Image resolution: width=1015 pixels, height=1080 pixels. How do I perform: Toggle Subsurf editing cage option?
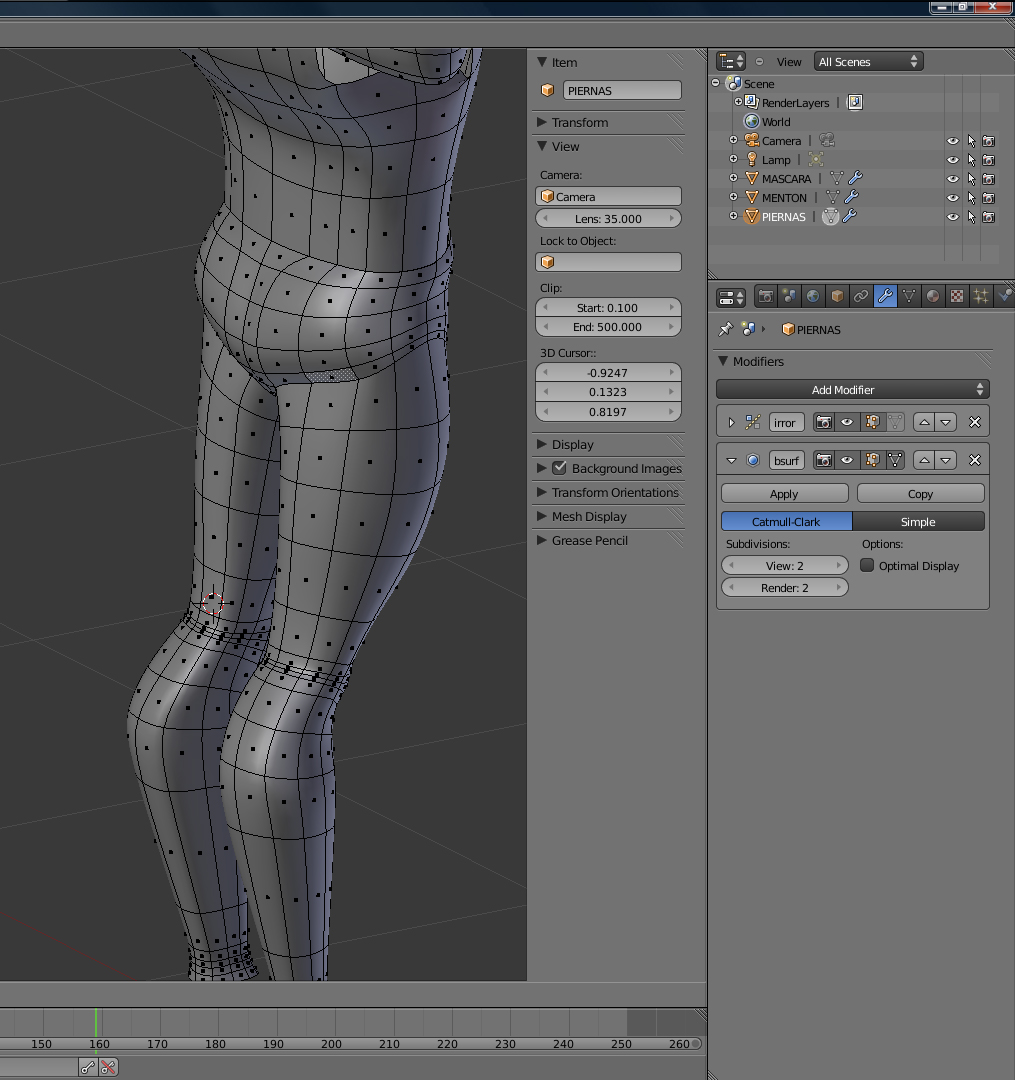click(894, 460)
